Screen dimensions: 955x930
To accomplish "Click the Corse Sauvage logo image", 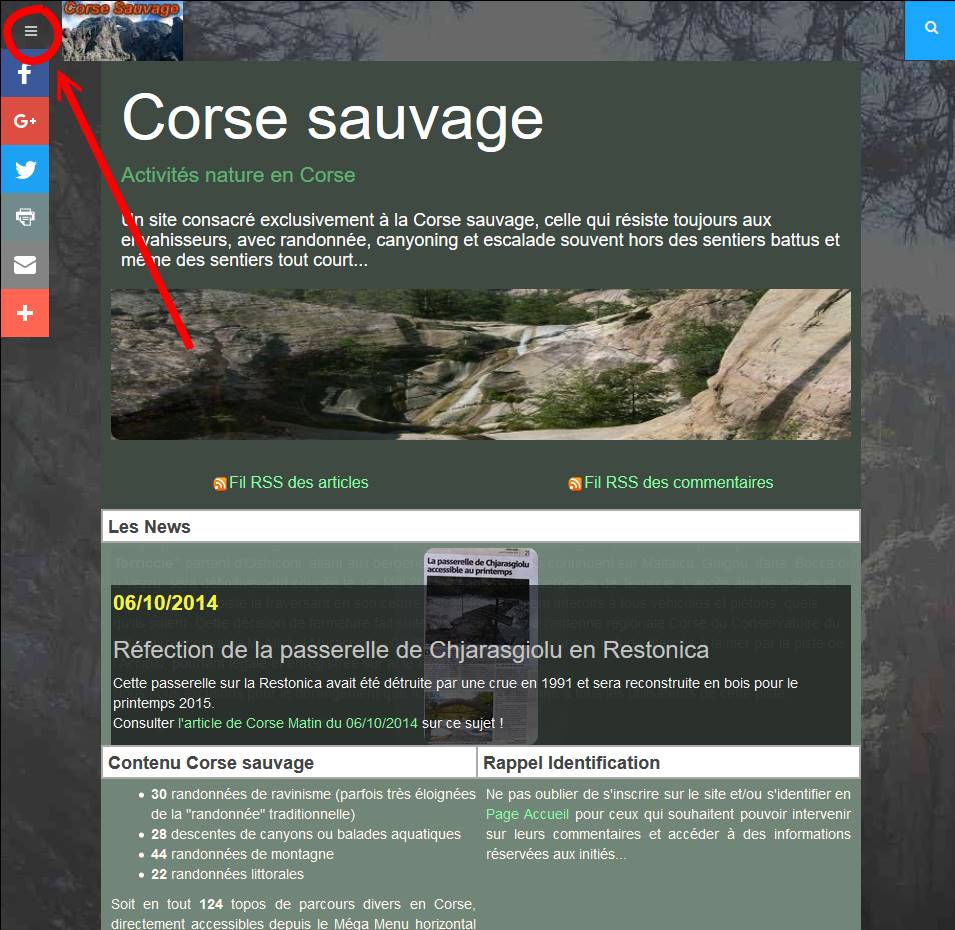I will pos(122,30).
